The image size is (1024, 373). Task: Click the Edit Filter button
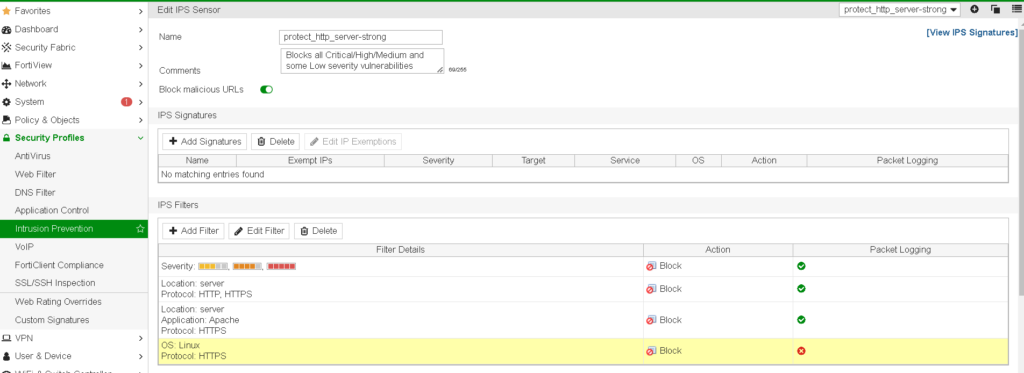(259, 231)
